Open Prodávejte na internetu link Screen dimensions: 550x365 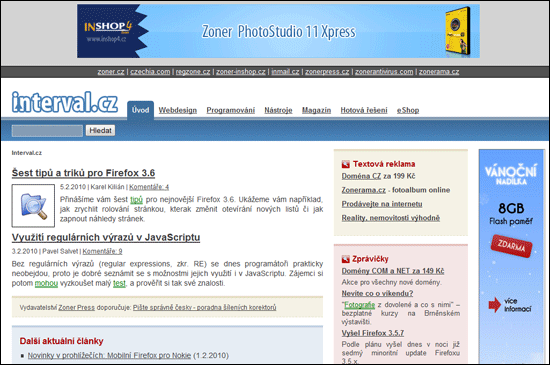point(382,204)
